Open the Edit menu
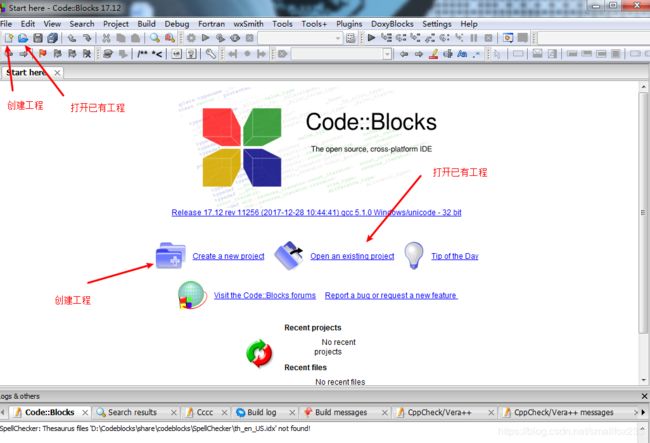The image size is (650, 443). (x=28, y=24)
